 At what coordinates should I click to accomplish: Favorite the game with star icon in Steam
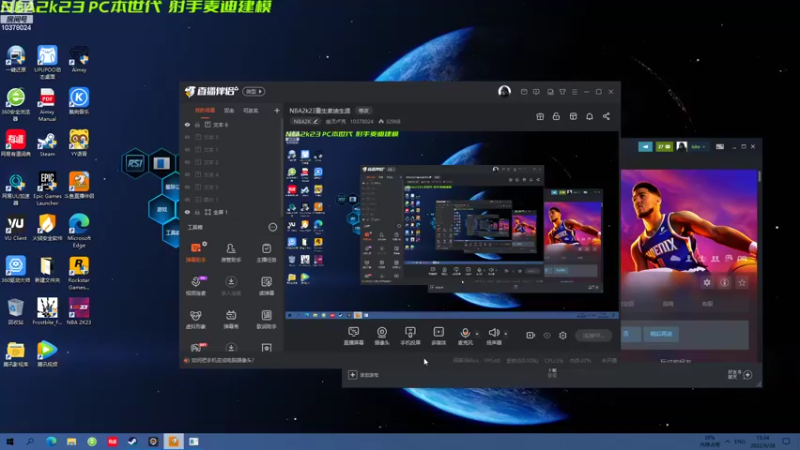(742, 282)
